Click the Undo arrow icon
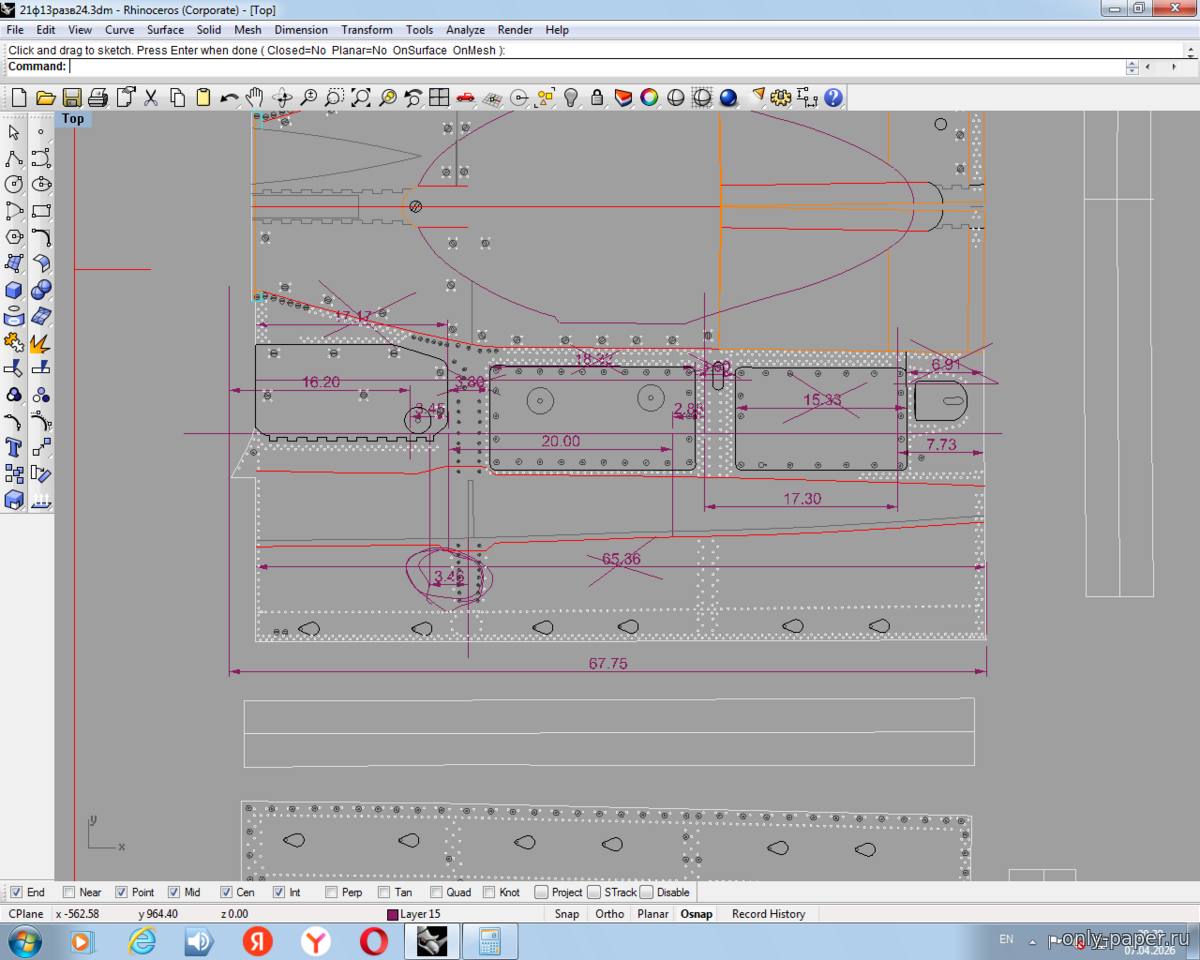Image resolution: width=1200 pixels, height=960 pixels. [x=229, y=97]
